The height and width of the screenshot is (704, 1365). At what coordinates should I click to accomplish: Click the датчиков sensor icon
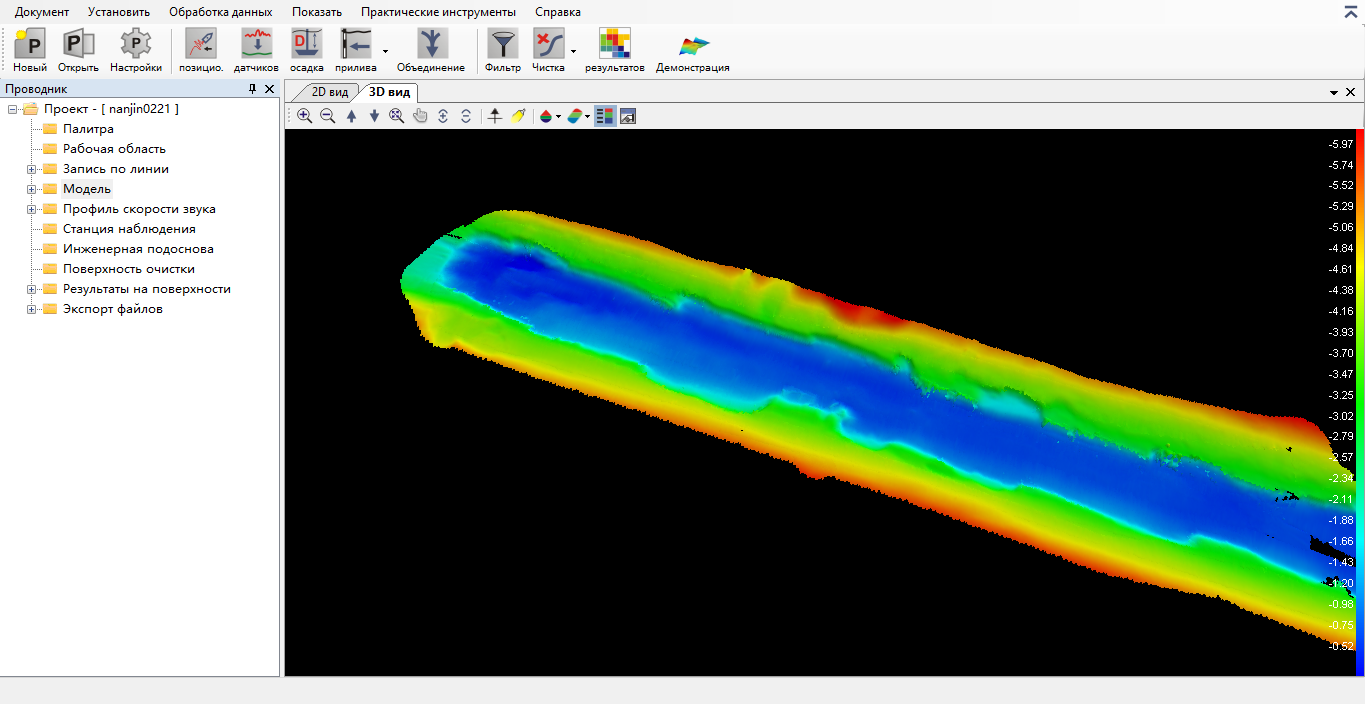[x=257, y=45]
